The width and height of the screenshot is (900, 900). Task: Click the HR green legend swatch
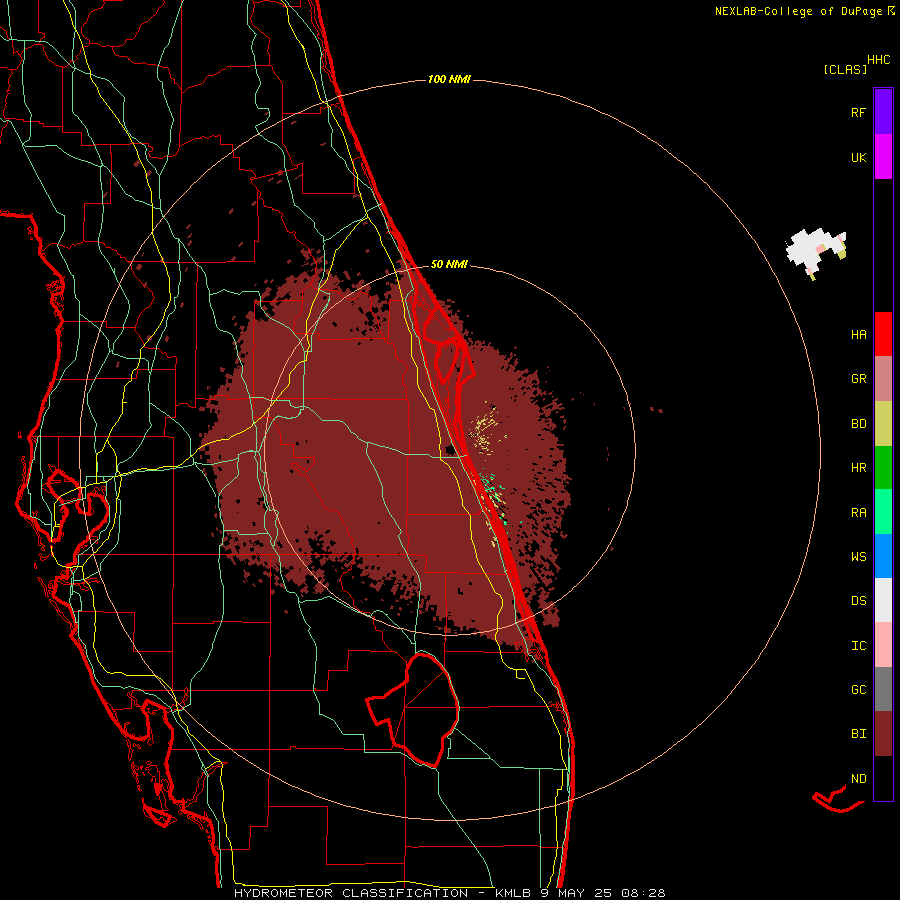(x=883, y=468)
